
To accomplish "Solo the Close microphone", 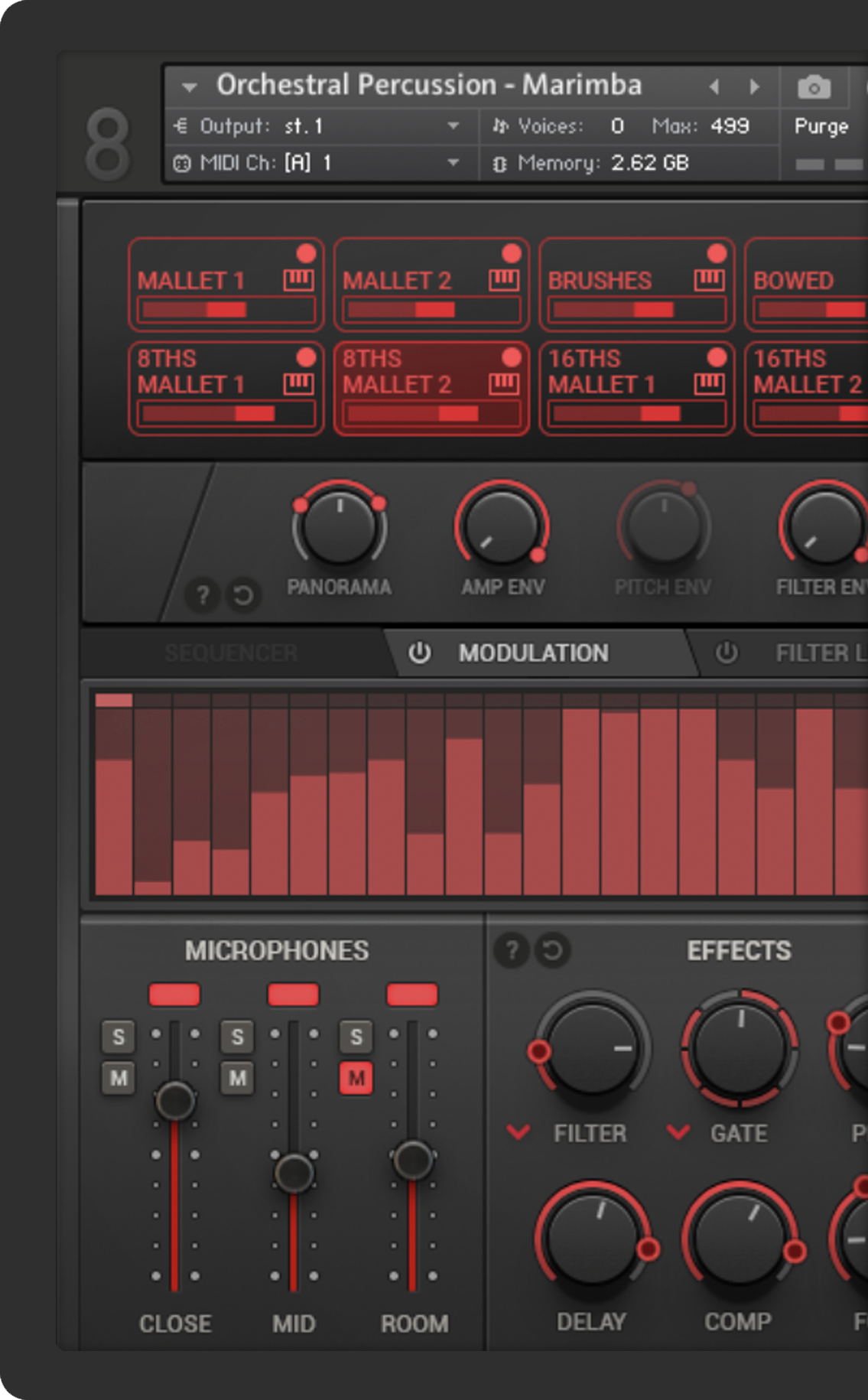I will click(x=119, y=1037).
